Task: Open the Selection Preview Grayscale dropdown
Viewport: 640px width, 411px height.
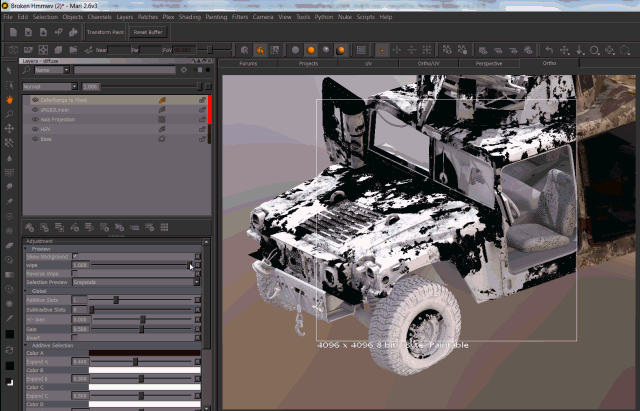Action: click(136, 282)
